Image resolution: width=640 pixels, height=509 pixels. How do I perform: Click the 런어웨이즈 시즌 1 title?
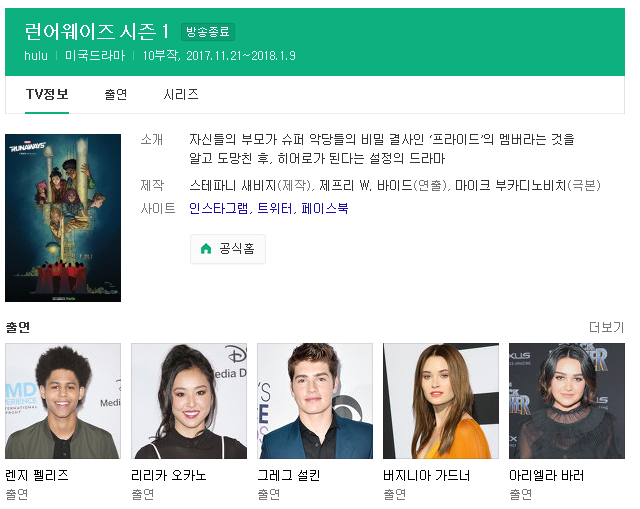pos(97,31)
